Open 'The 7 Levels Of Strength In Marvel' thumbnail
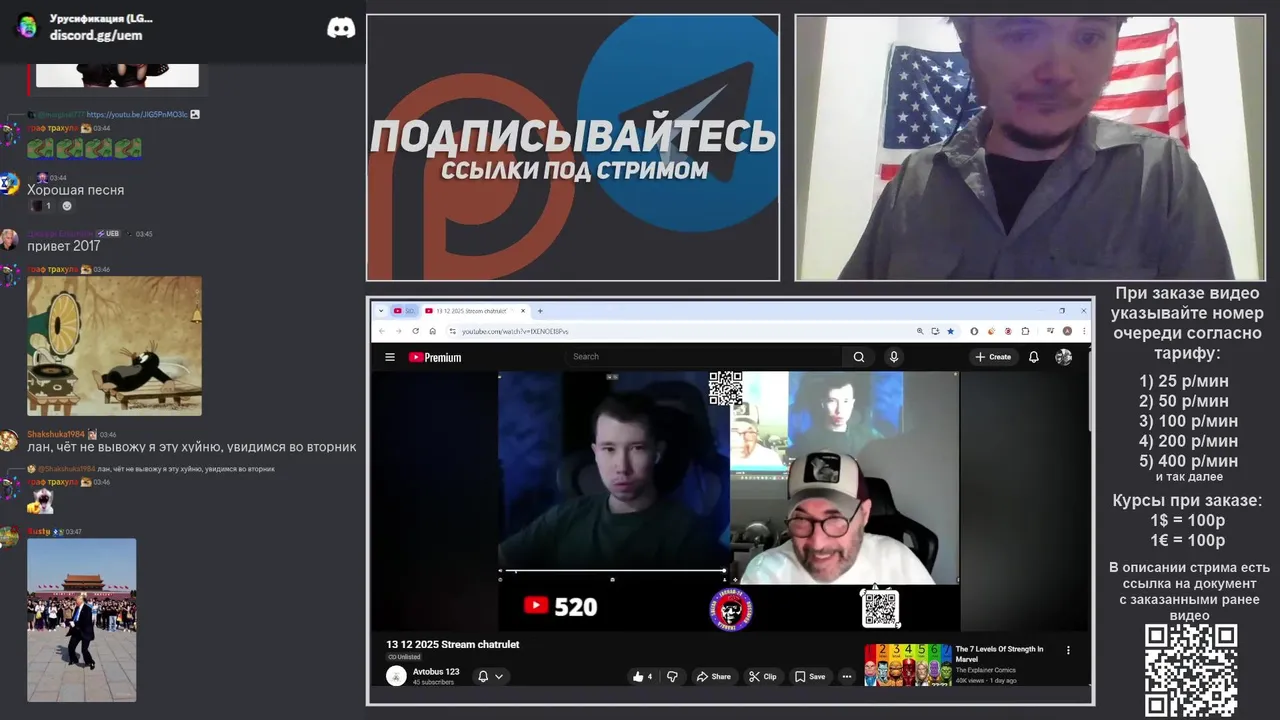Image resolution: width=1280 pixels, height=720 pixels. point(907,664)
